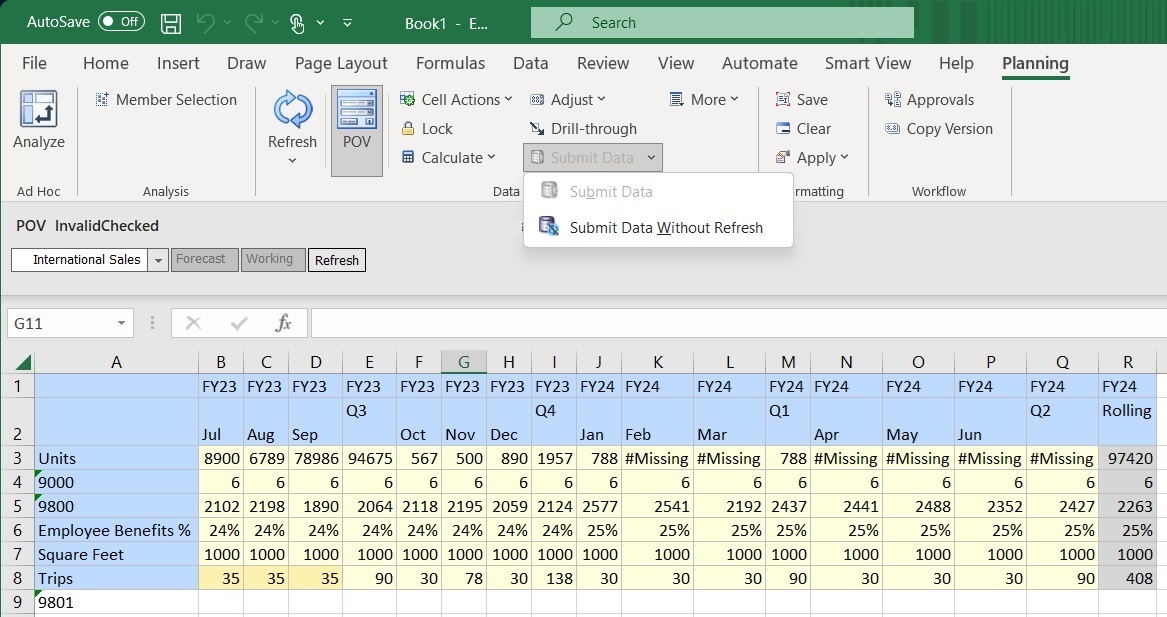Click in the Search box
1167x617 pixels.
[x=722, y=22]
